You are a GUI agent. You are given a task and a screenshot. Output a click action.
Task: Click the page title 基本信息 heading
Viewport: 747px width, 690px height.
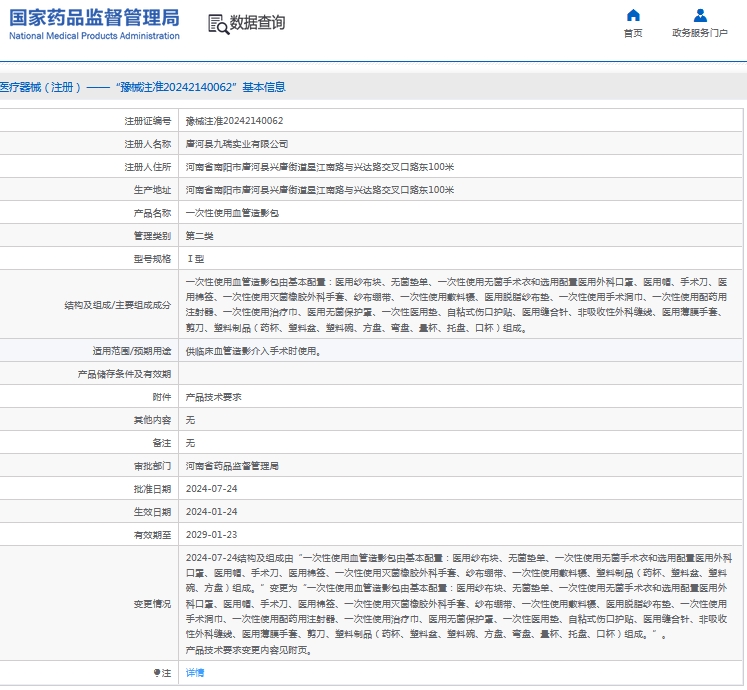click(142, 87)
